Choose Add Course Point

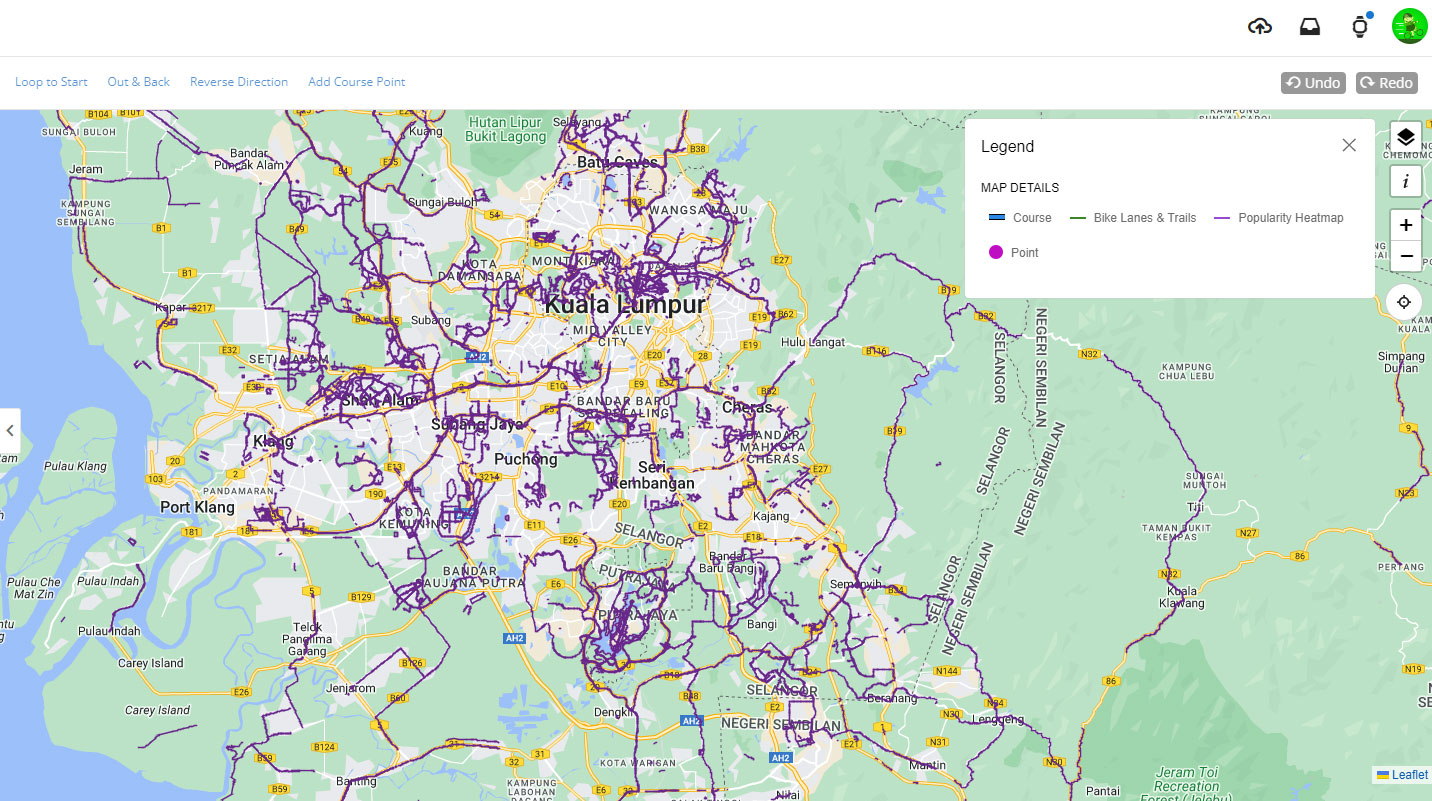(356, 82)
